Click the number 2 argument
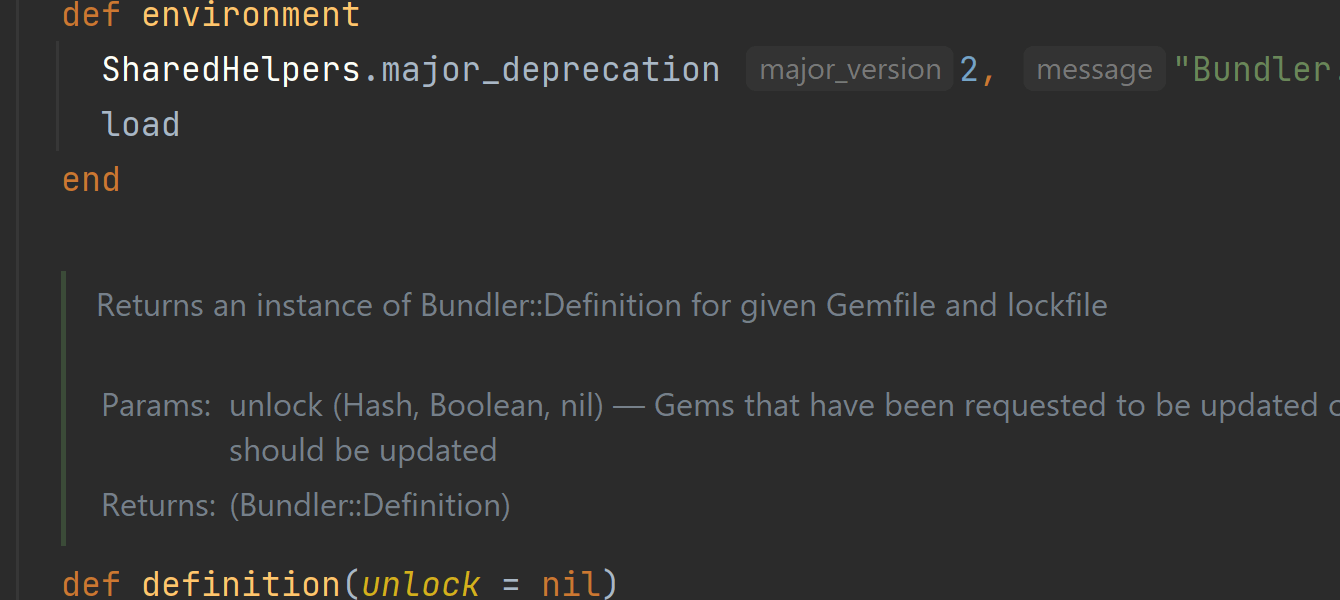Screen dimensions: 1340x600 (968, 69)
